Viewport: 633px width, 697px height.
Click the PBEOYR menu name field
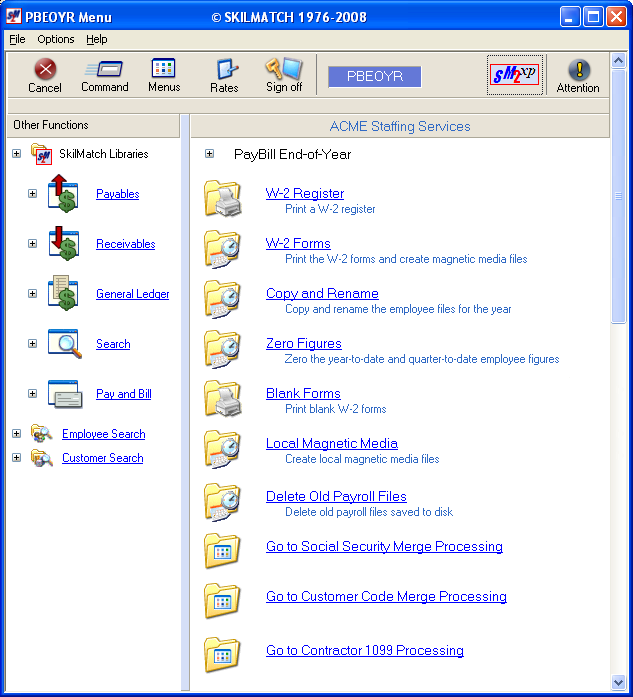[375, 76]
